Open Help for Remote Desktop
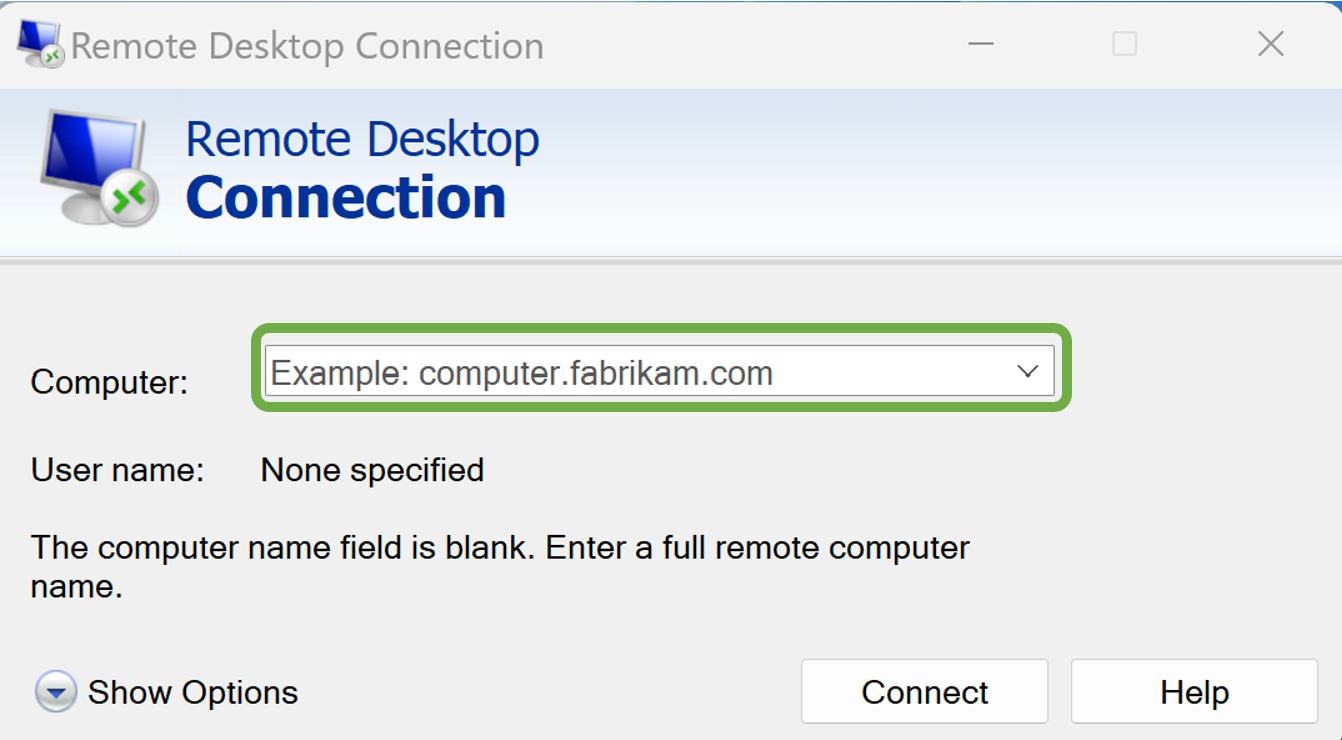1342x740 pixels. [x=1194, y=692]
